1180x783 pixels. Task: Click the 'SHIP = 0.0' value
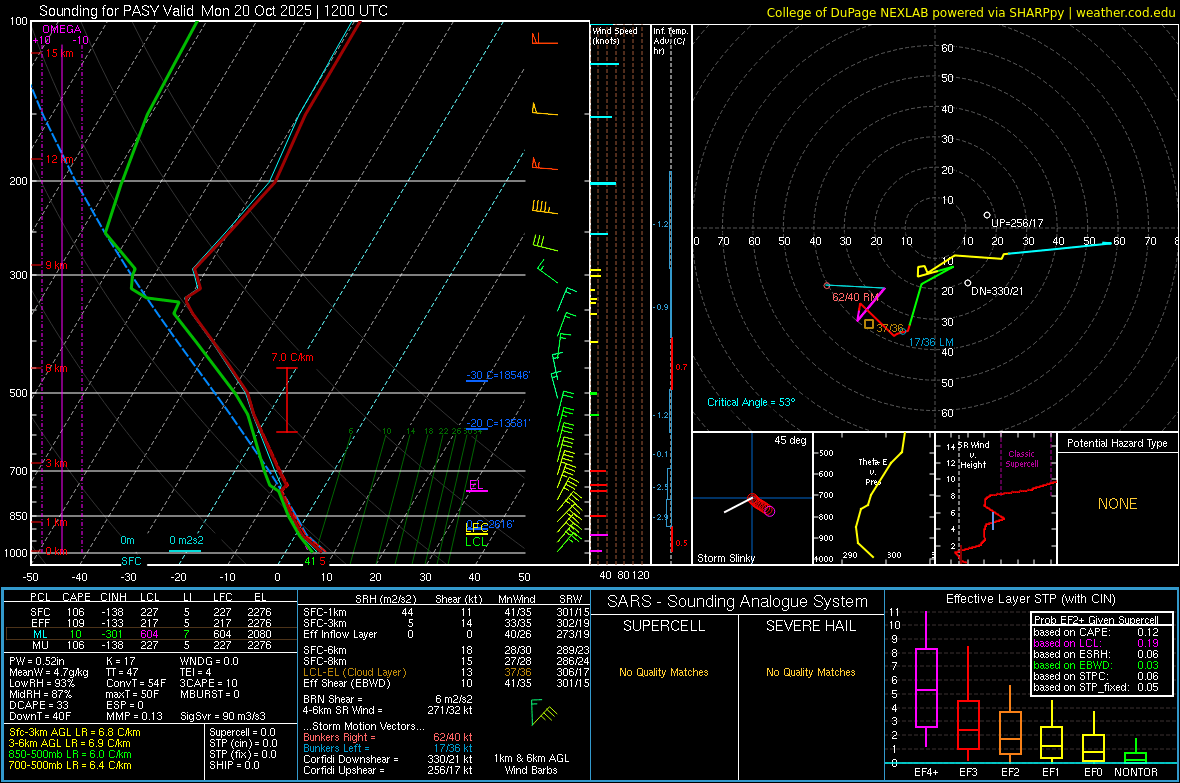click(234, 765)
